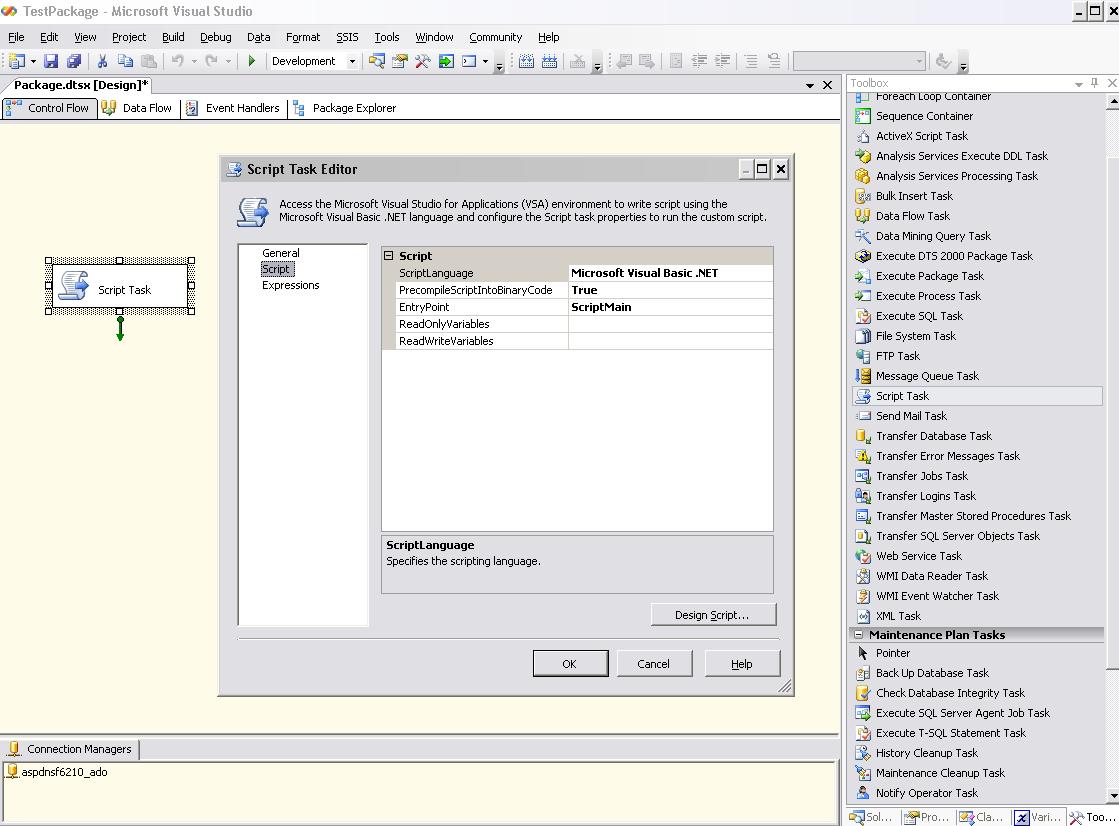The height and width of the screenshot is (826, 1119).
Task: Select Execute SQL Task in Toolbox
Action: click(x=919, y=316)
